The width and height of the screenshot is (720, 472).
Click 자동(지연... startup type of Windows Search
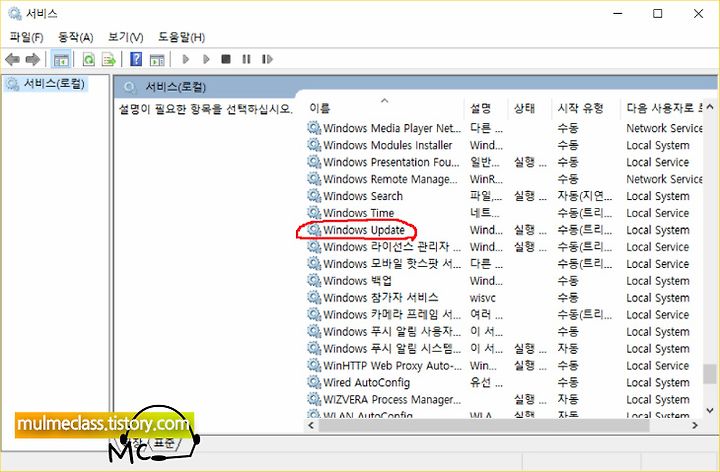tap(585, 196)
